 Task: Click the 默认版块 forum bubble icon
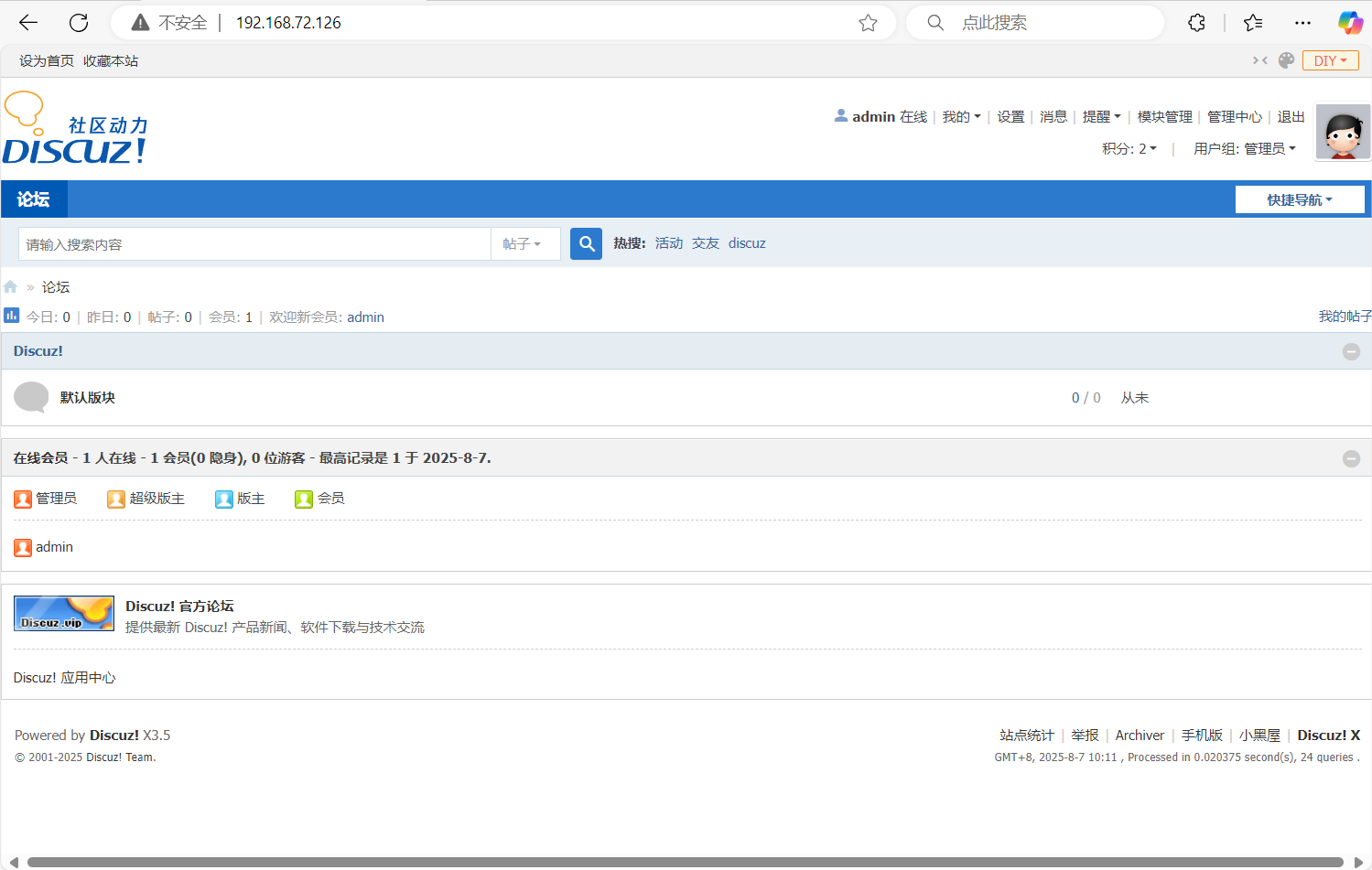(31, 397)
